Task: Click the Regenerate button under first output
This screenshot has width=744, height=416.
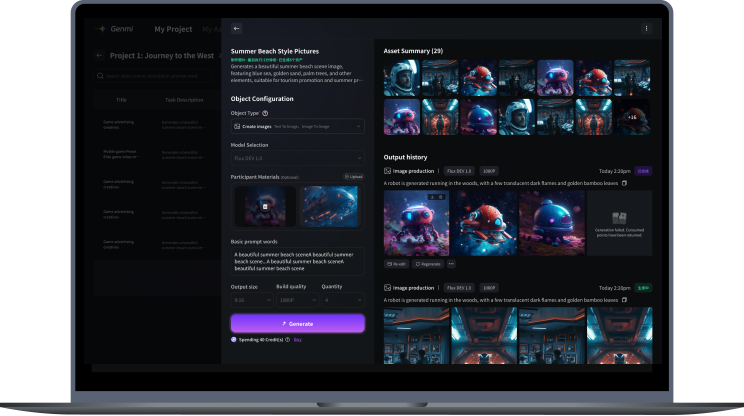Action: tap(427, 264)
